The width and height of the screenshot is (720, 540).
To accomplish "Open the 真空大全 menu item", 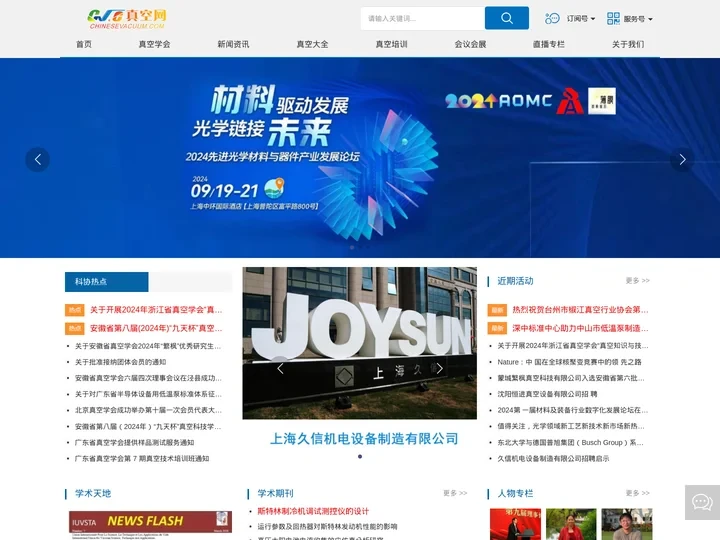I will click(312, 44).
